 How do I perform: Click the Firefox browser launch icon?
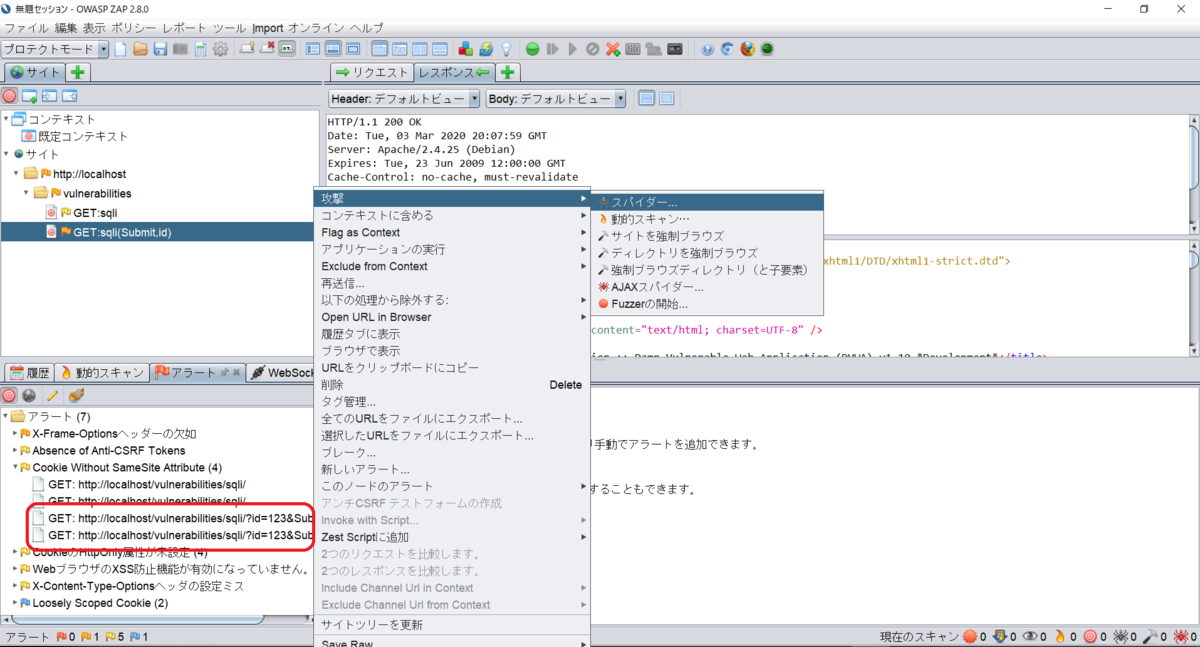[747, 49]
